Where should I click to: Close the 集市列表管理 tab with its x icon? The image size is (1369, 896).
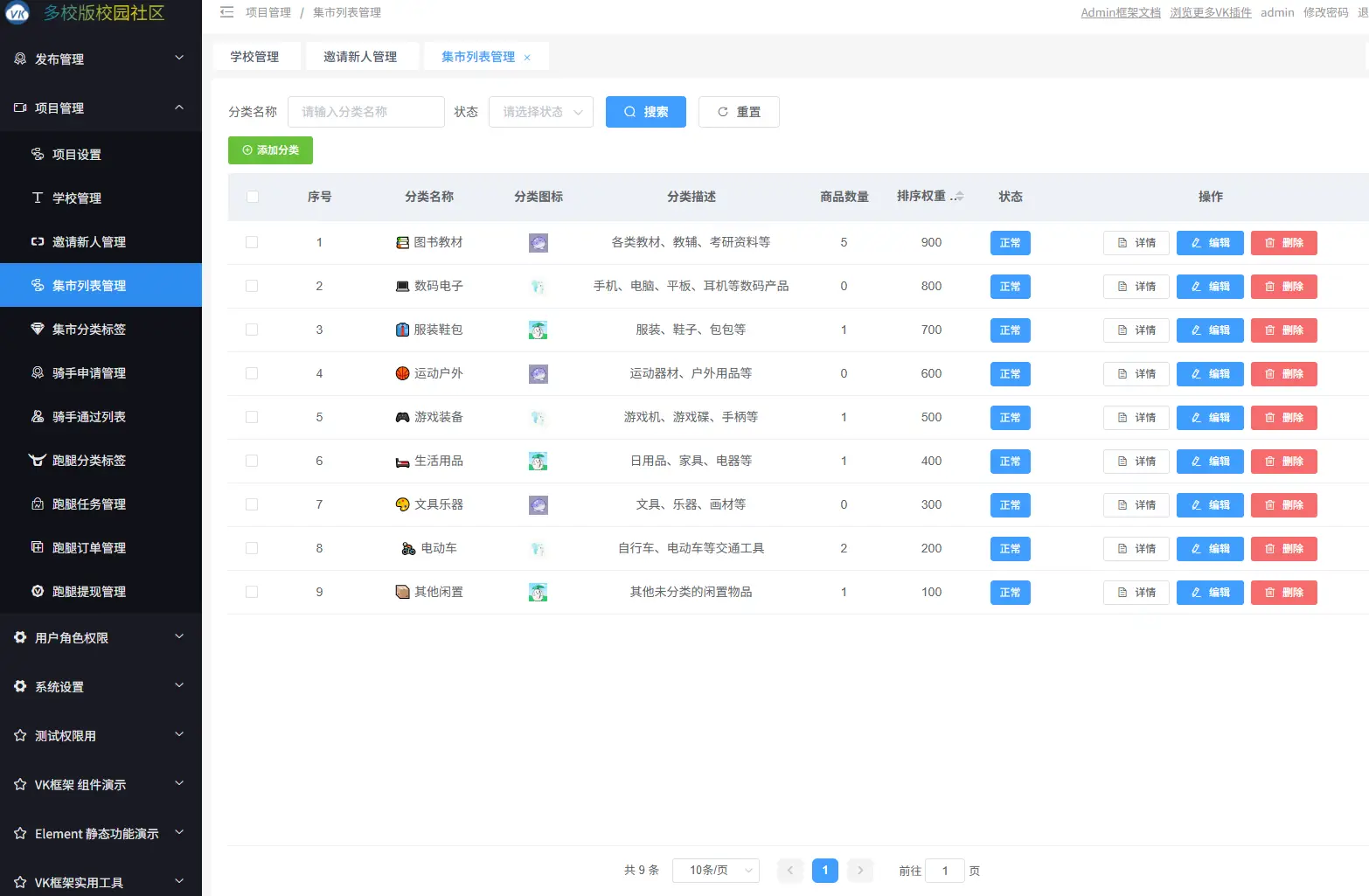point(527,58)
